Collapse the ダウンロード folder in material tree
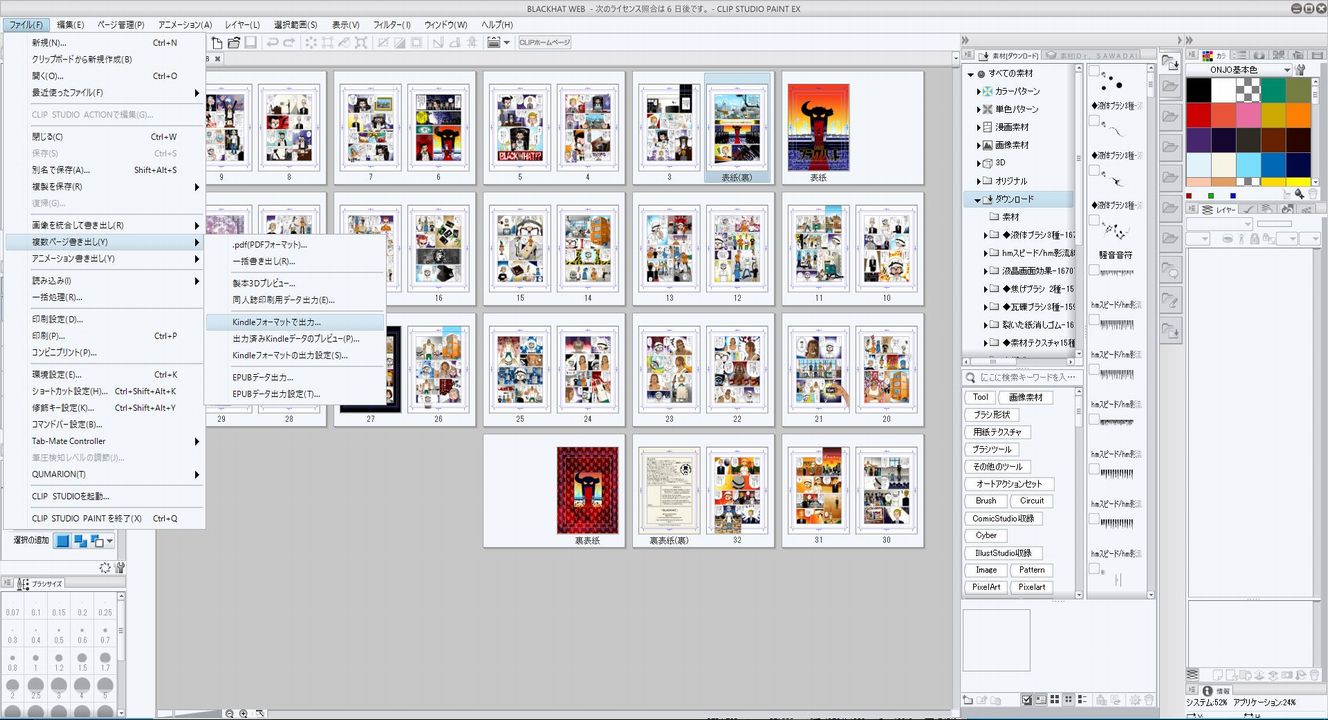 [979, 200]
